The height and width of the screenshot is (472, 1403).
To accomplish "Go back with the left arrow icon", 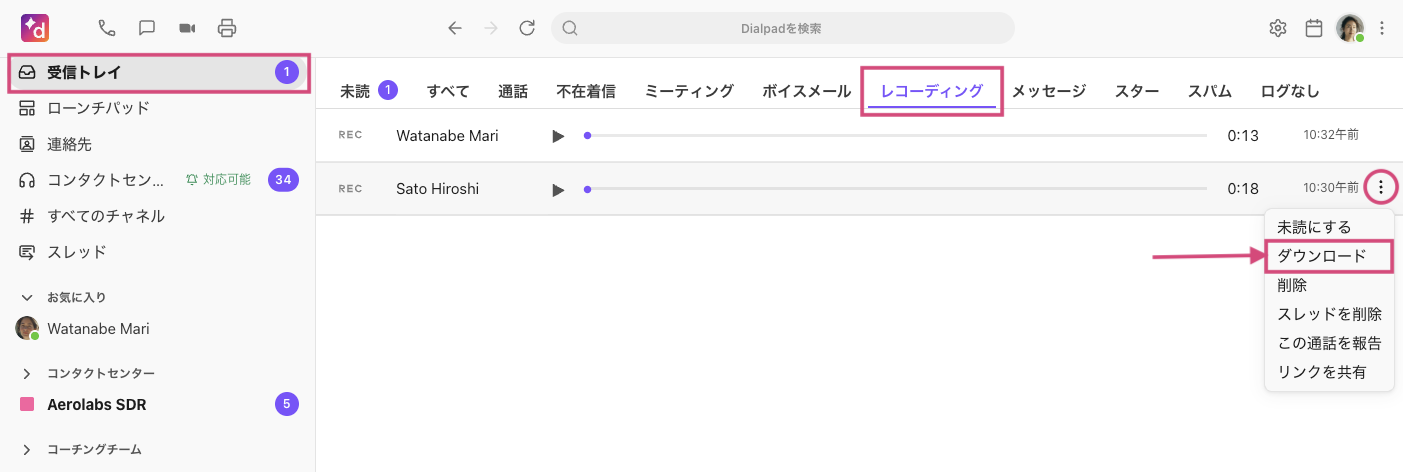I will [x=455, y=28].
